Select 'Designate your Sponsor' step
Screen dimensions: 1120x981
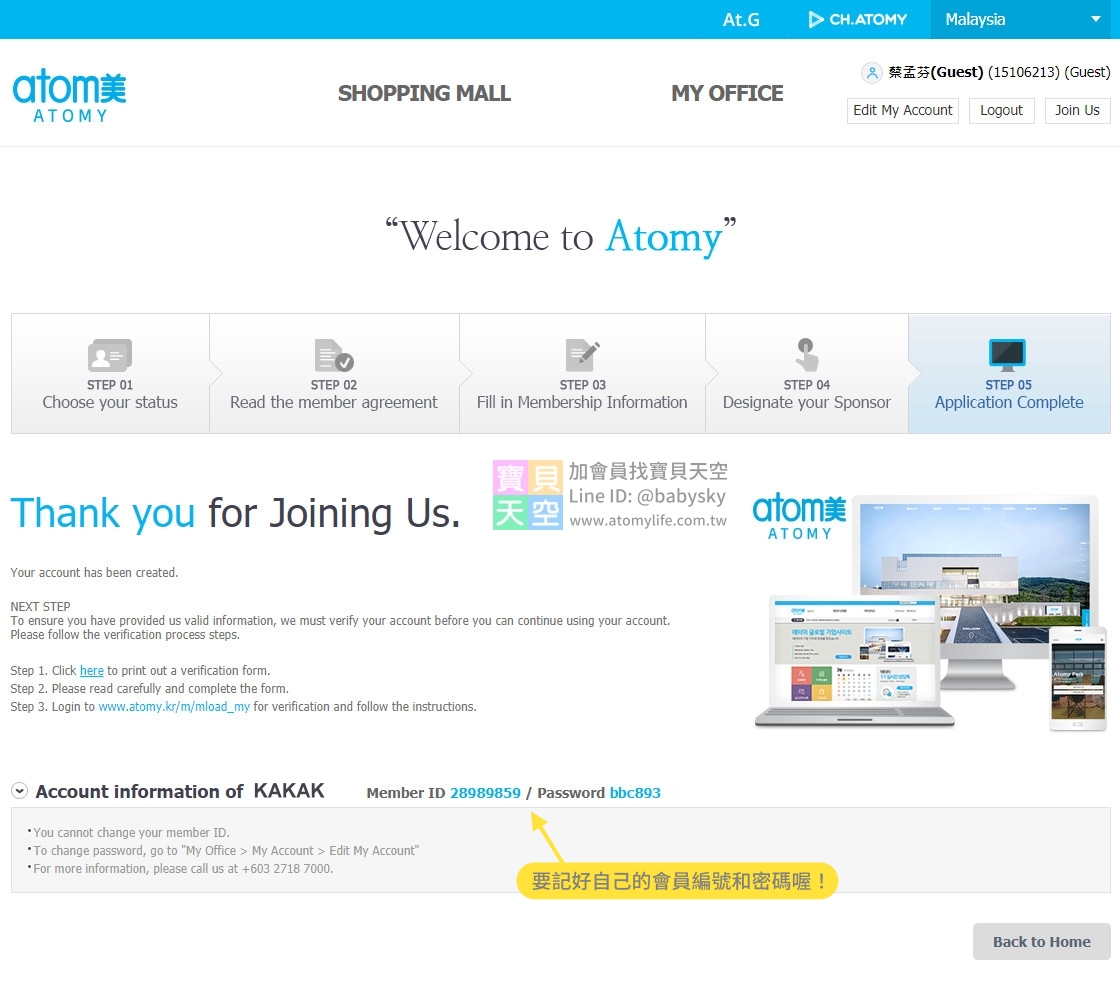[806, 374]
